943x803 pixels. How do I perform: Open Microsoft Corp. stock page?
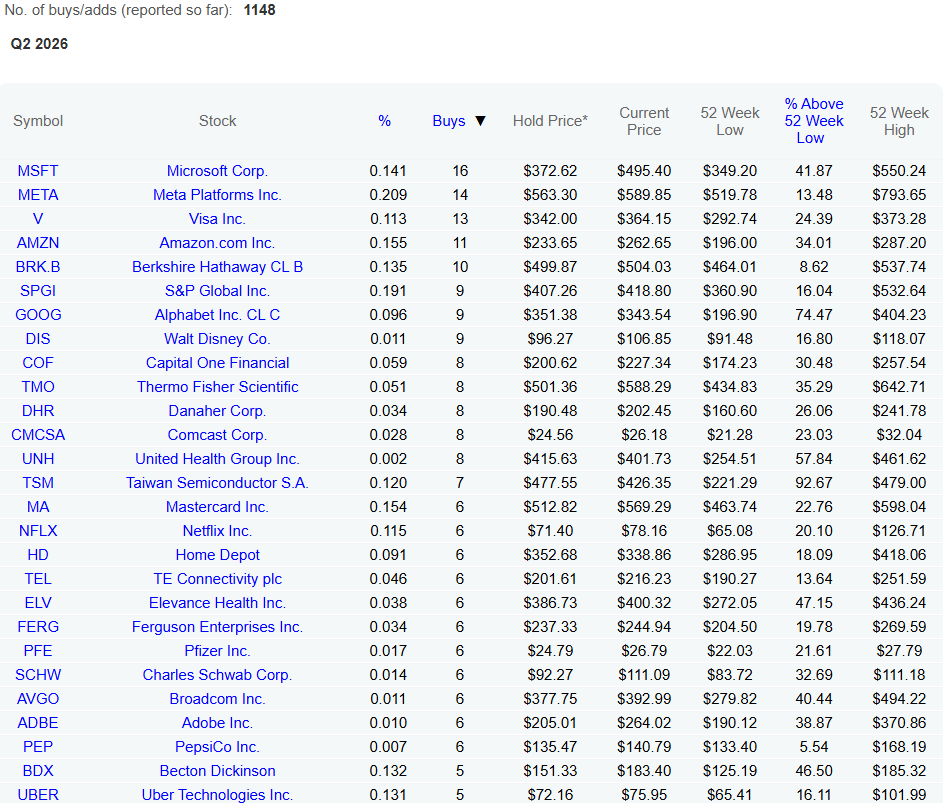pyautogui.click(x=217, y=171)
